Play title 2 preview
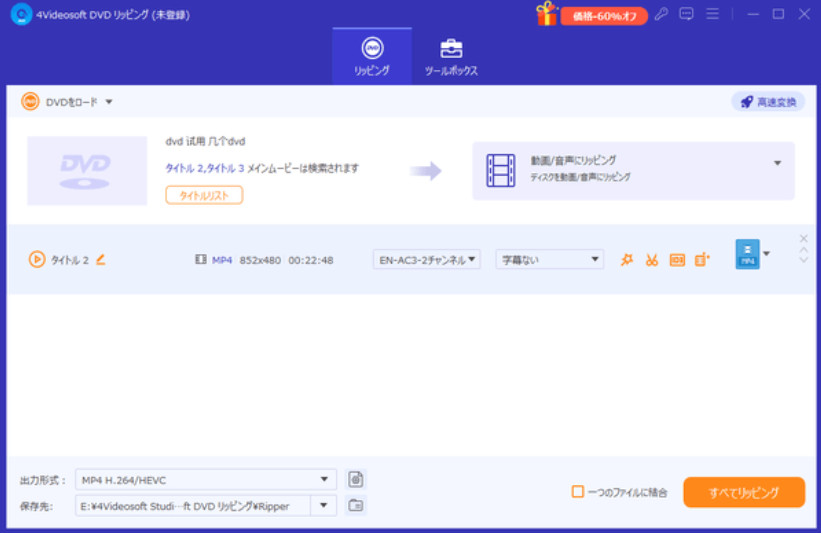The height and width of the screenshot is (533, 821). (x=37, y=259)
